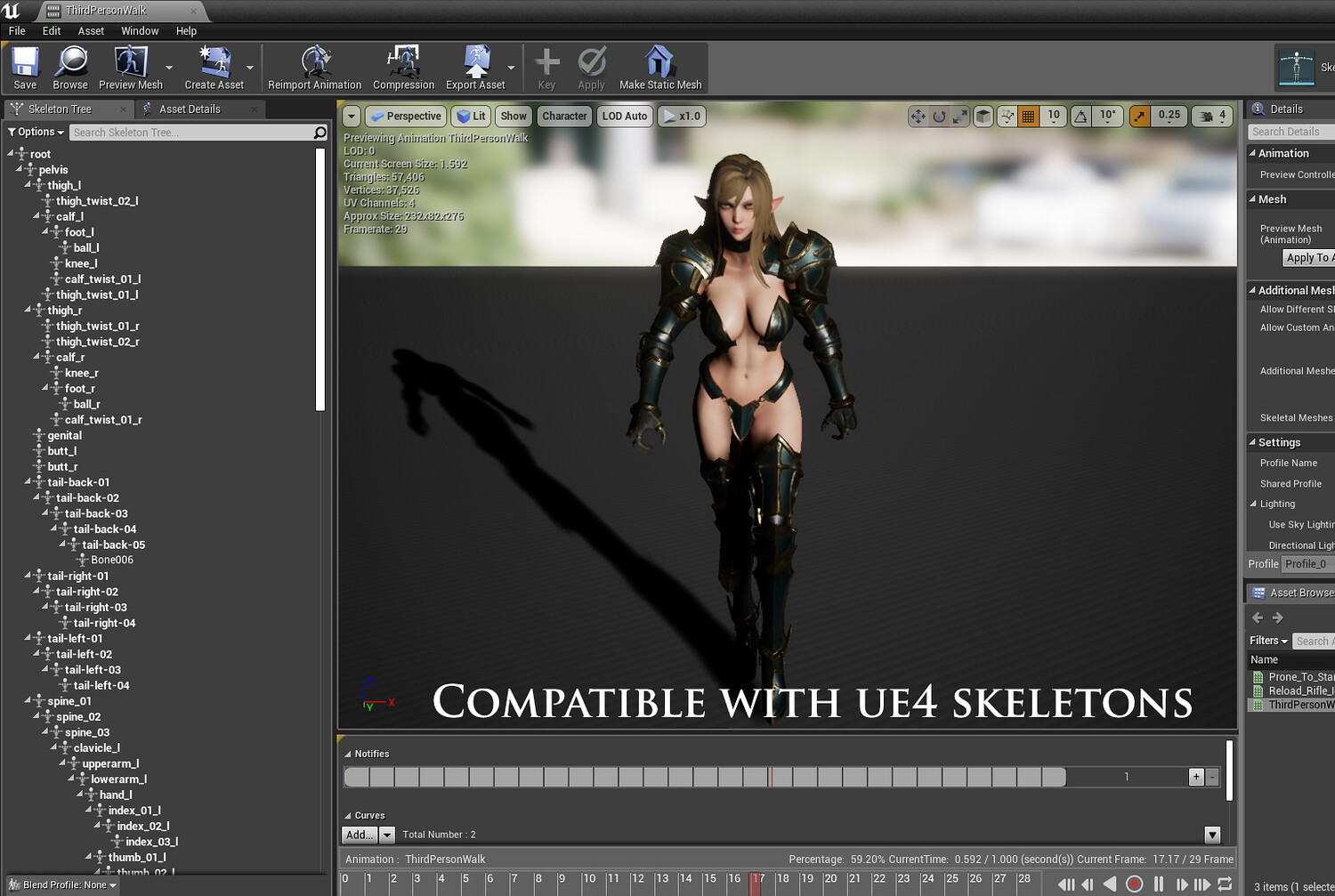Click Make Static Mesh icon
This screenshot has height=896, width=1335.
tap(660, 68)
